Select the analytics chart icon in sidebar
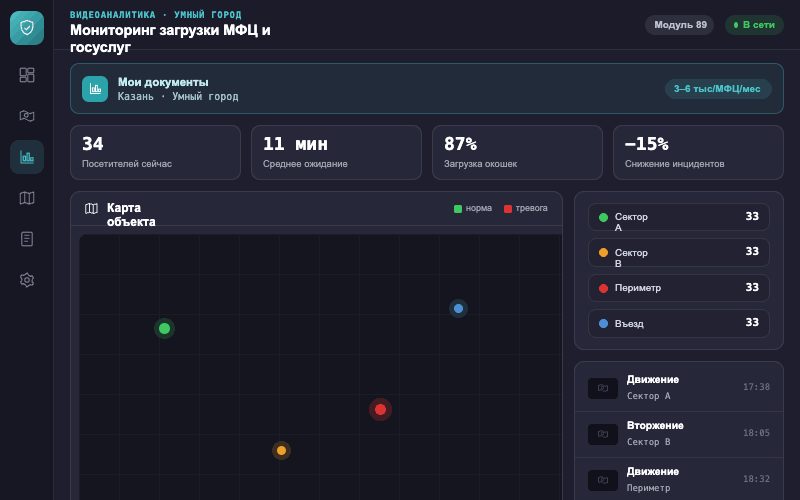Viewport: 800px width, 500px height. (27, 157)
